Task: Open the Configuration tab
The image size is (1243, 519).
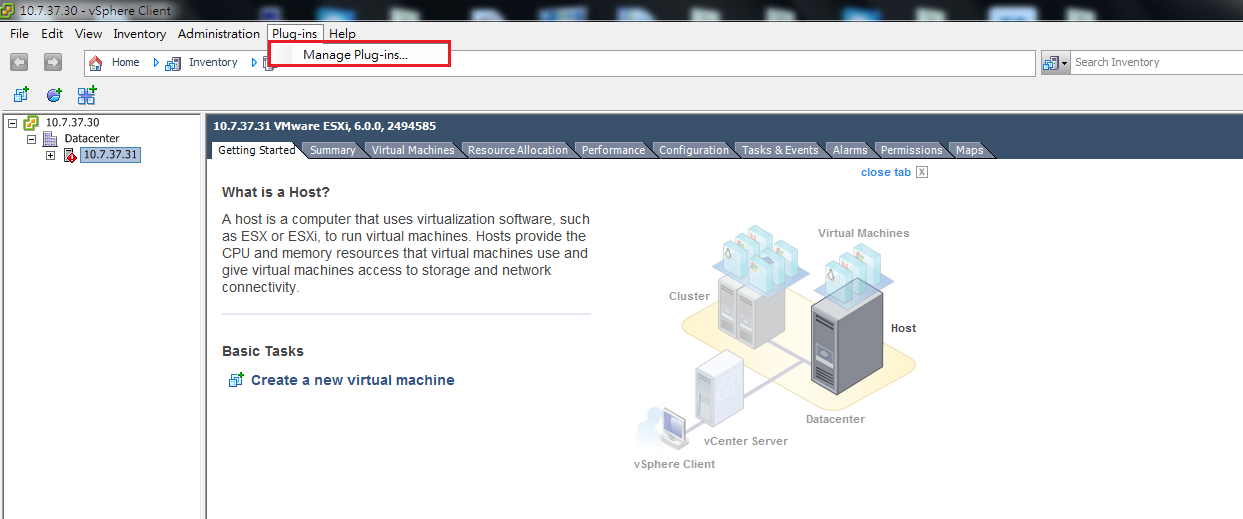Action: pyautogui.click(x=694, y=150)
